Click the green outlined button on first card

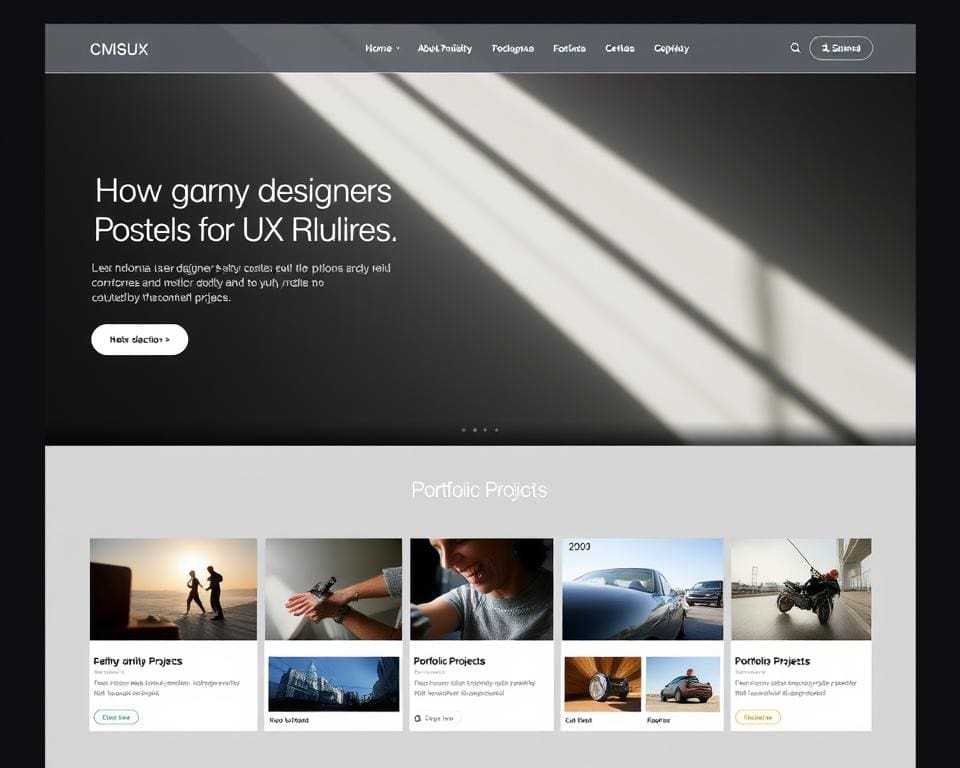point(116,717)
